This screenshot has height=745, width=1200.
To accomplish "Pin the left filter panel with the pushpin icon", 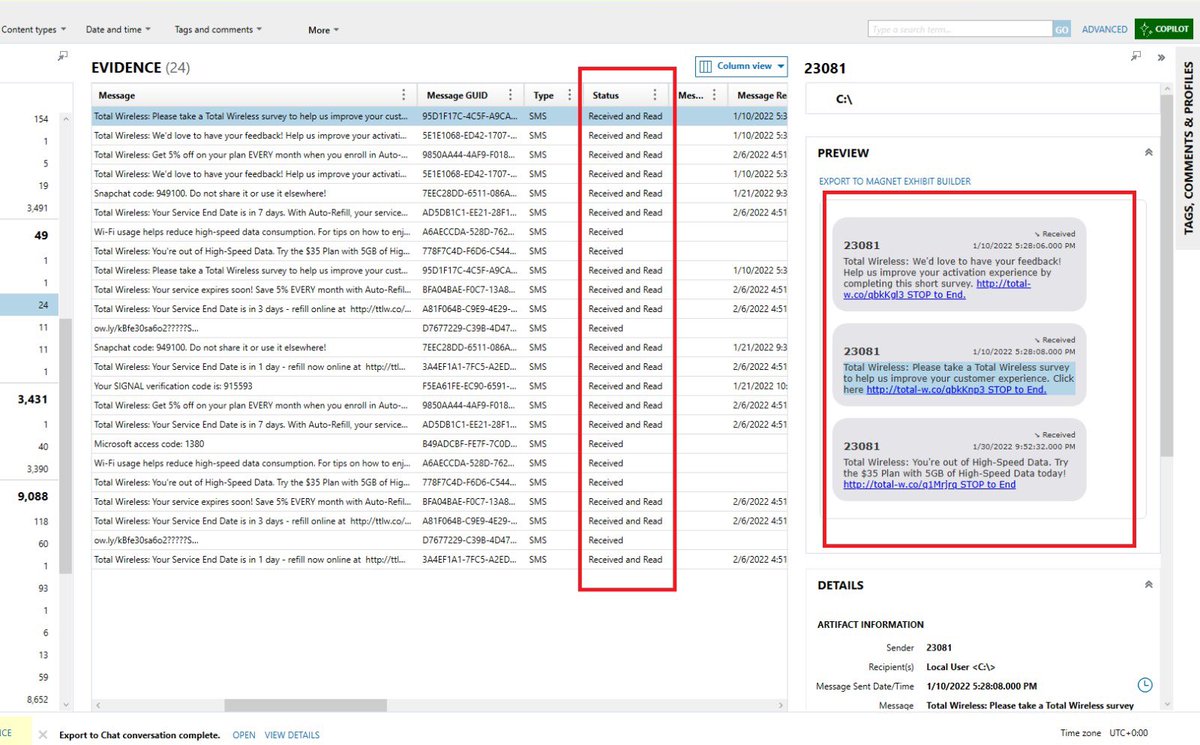I will click(63, 57).
